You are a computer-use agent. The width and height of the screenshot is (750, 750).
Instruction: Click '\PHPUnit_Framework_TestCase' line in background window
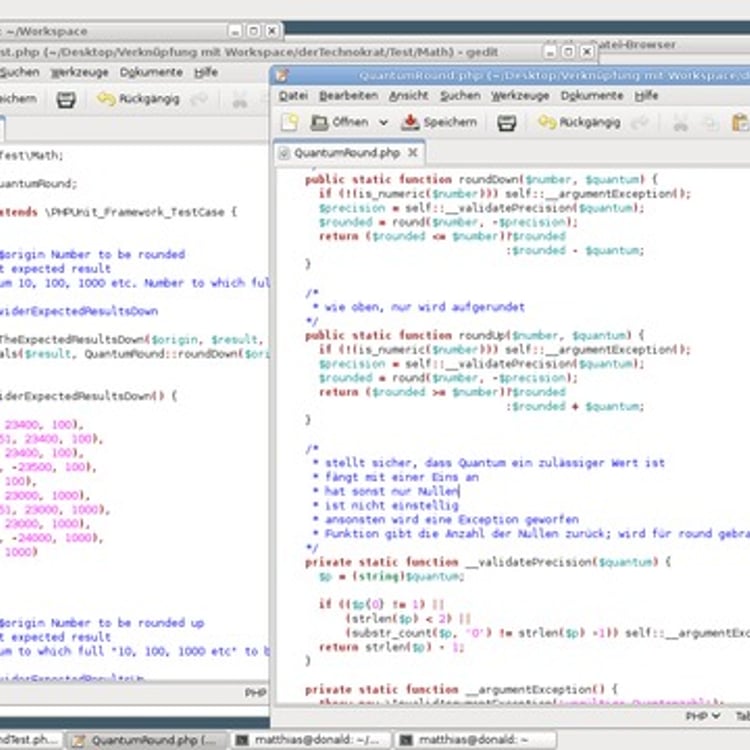[119, 212]
